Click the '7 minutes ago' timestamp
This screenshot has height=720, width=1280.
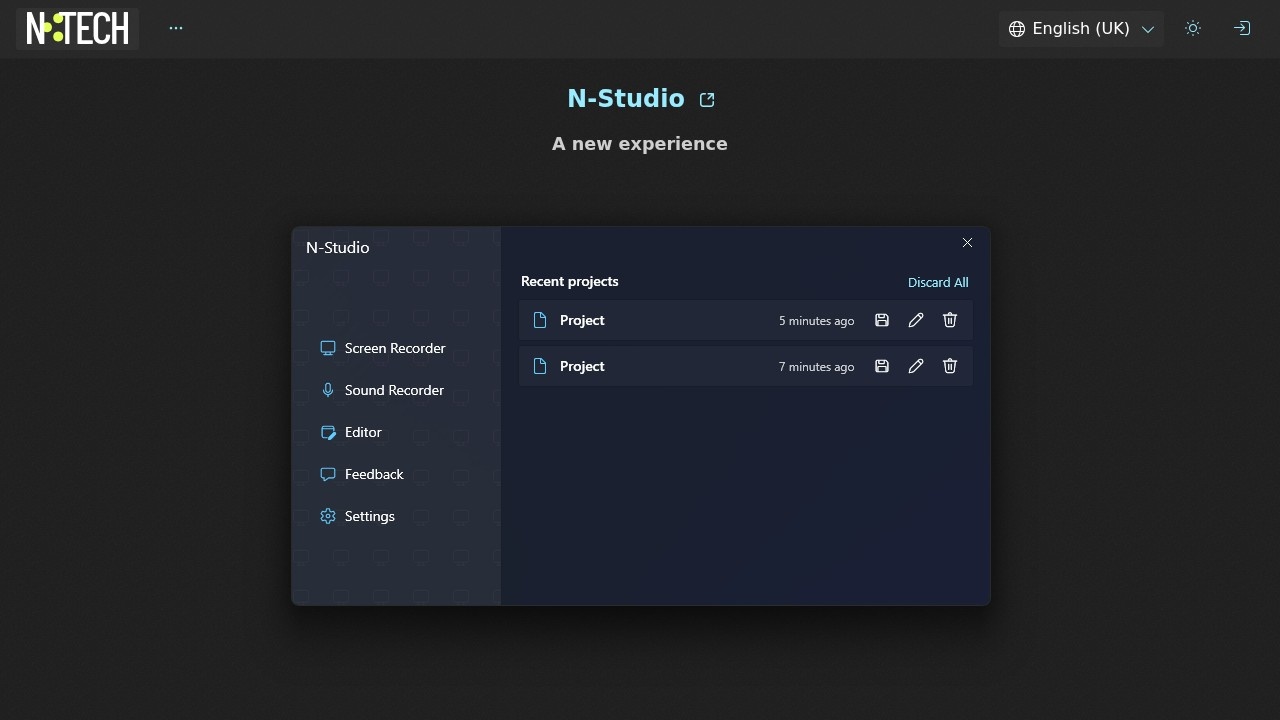coord(816,367)
